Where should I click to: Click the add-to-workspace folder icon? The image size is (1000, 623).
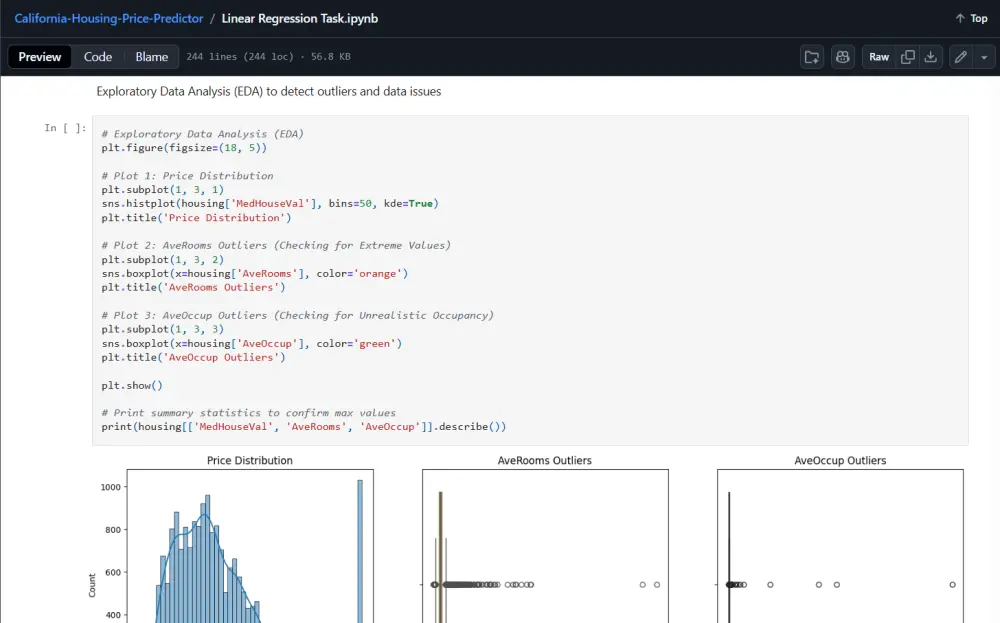coord(811,57)
